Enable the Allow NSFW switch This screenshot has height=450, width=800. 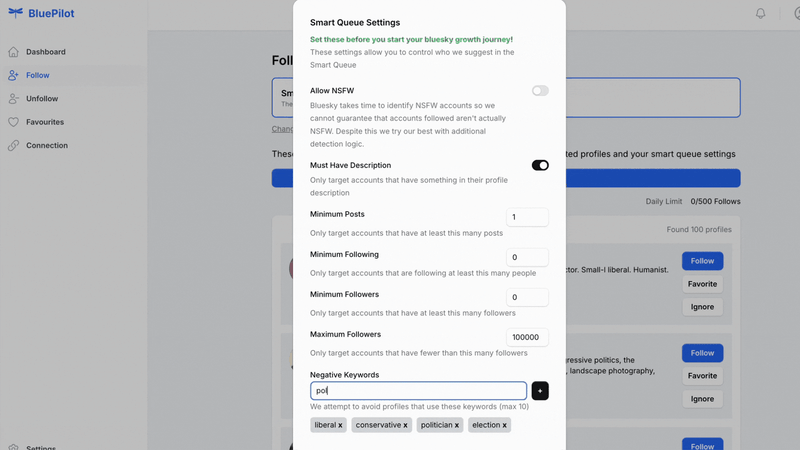pyautogui.click(x=540, y=91)
